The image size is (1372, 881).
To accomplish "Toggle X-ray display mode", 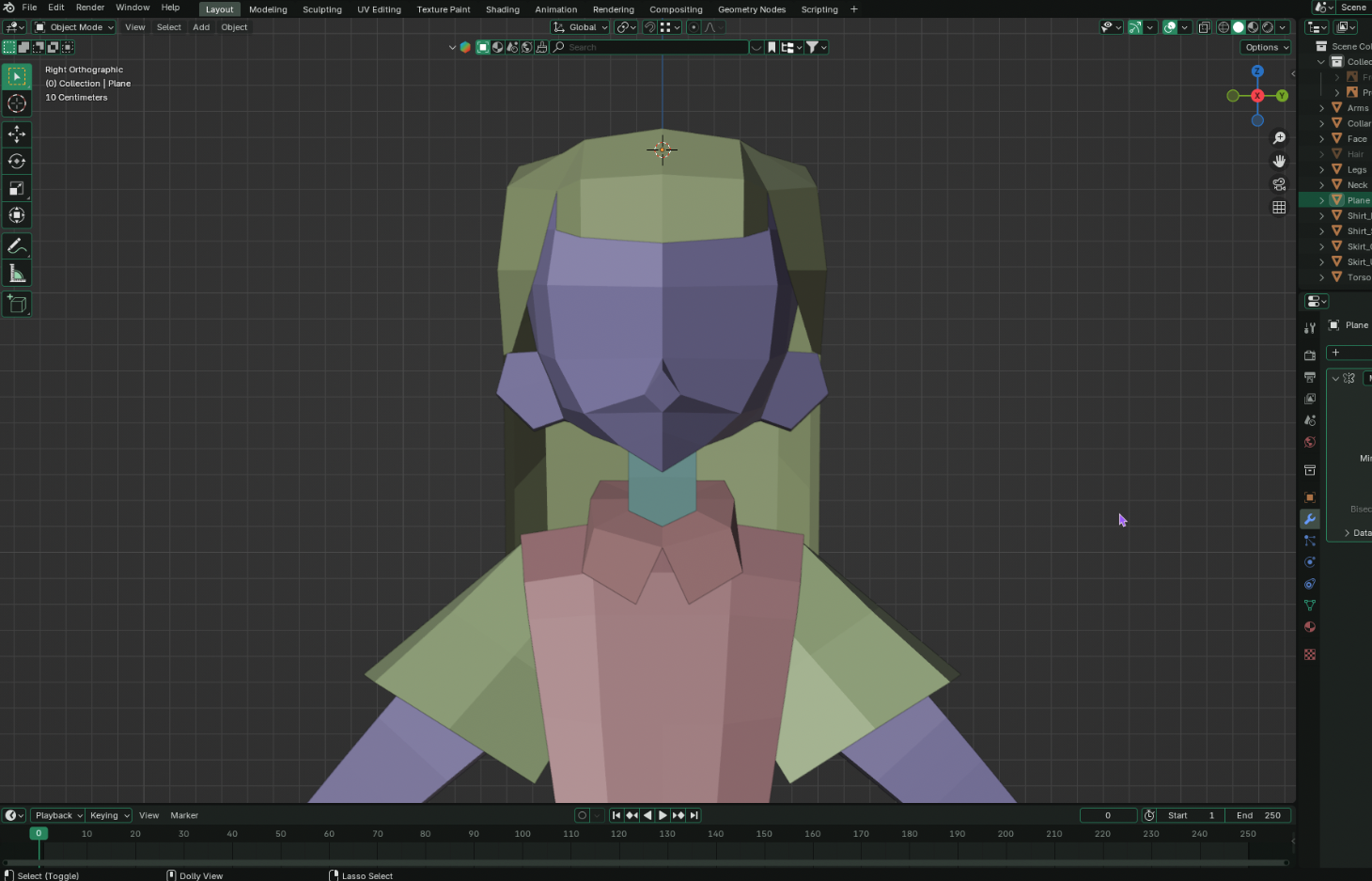I will (x=1205, y=27).
